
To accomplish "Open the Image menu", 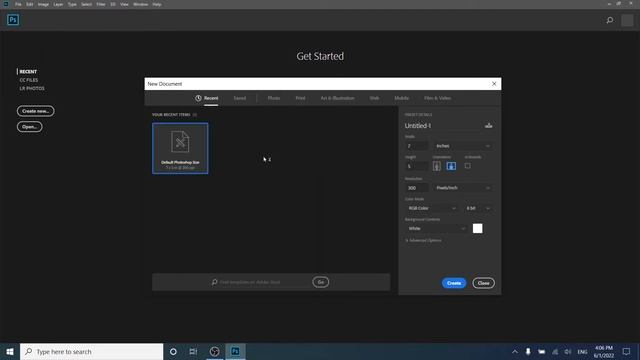I will (x=43, y=4).
